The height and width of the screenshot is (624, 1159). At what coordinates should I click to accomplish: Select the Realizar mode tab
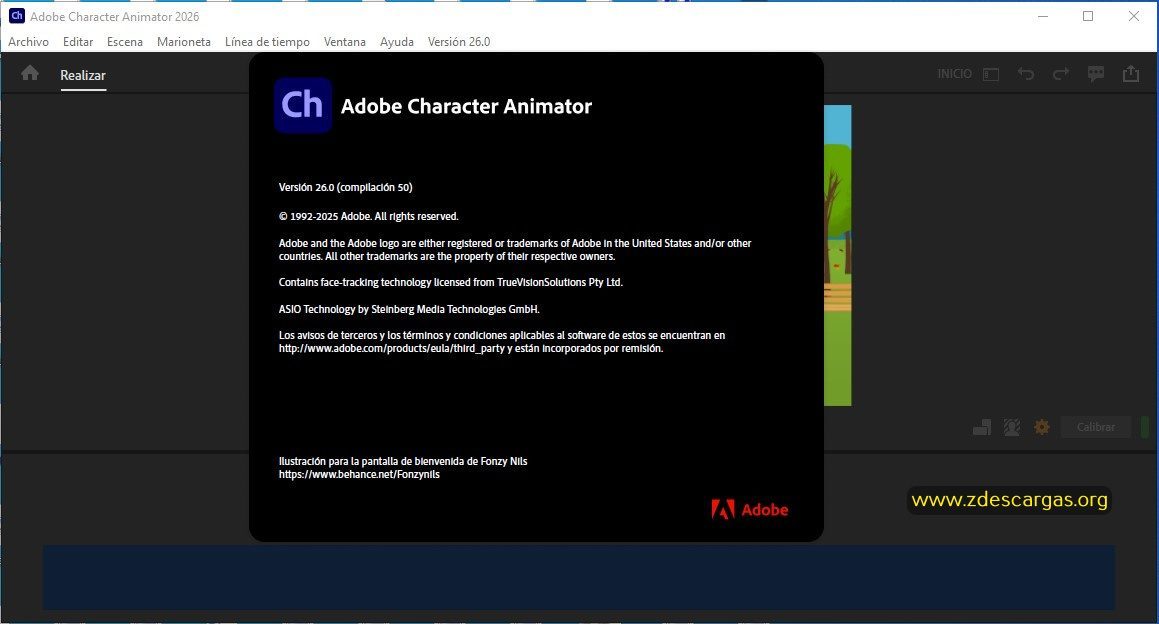click(x=83, y=75)
